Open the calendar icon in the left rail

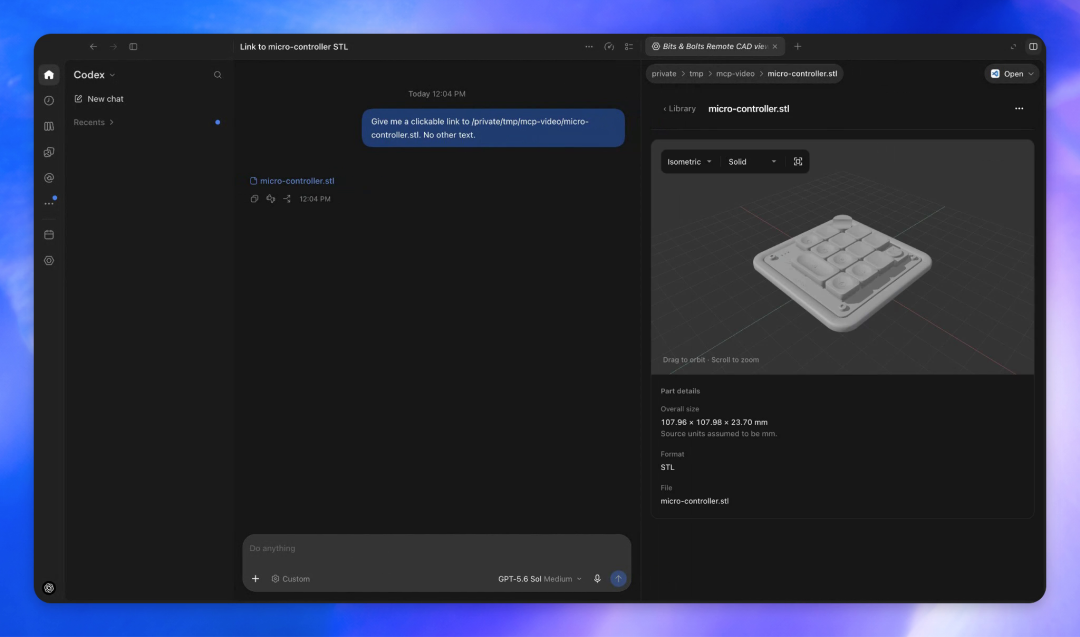coord(49,235)
